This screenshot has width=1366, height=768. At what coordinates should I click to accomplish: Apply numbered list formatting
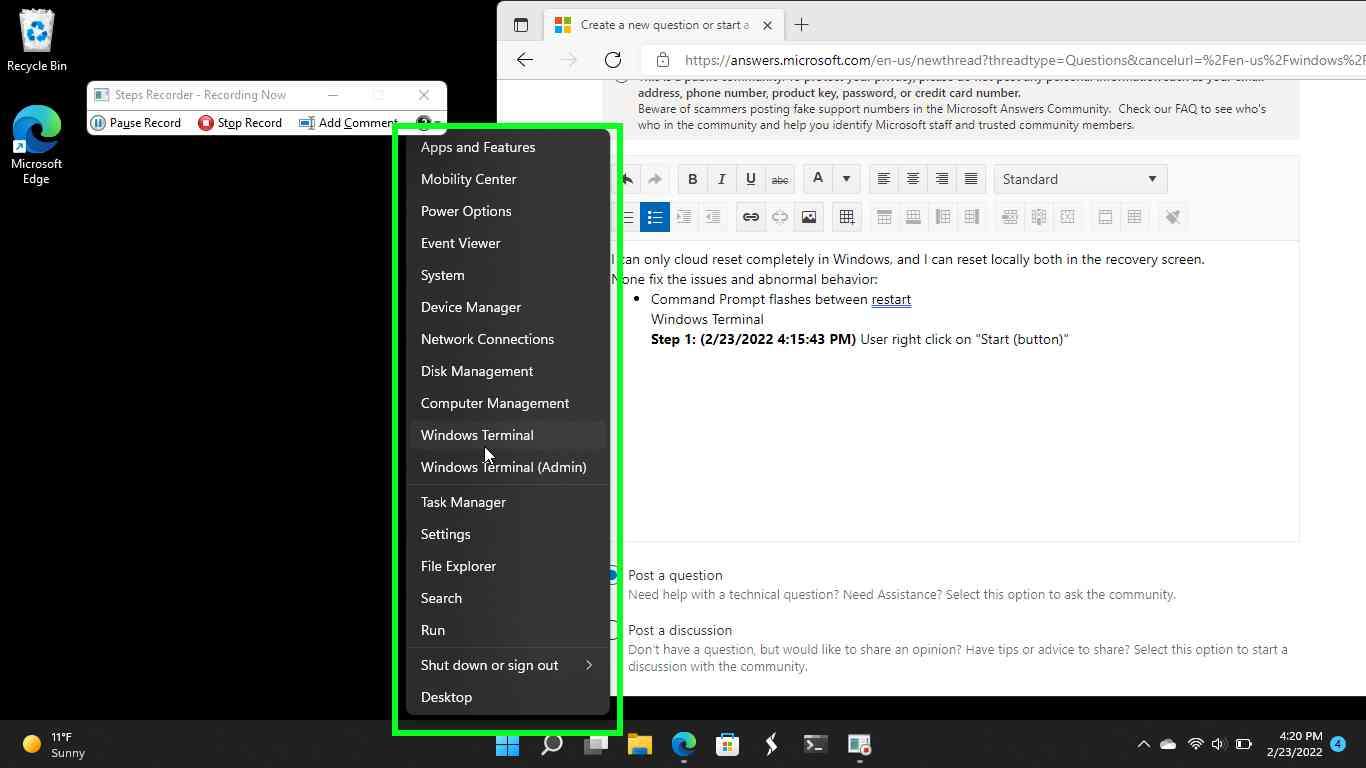[627, 217]
